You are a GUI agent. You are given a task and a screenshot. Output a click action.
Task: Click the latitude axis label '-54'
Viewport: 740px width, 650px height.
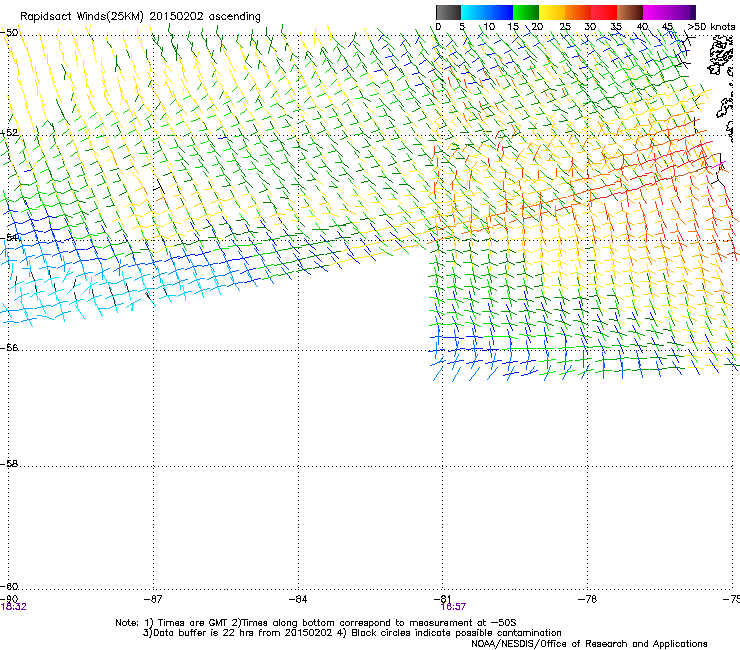pos(9,237)
